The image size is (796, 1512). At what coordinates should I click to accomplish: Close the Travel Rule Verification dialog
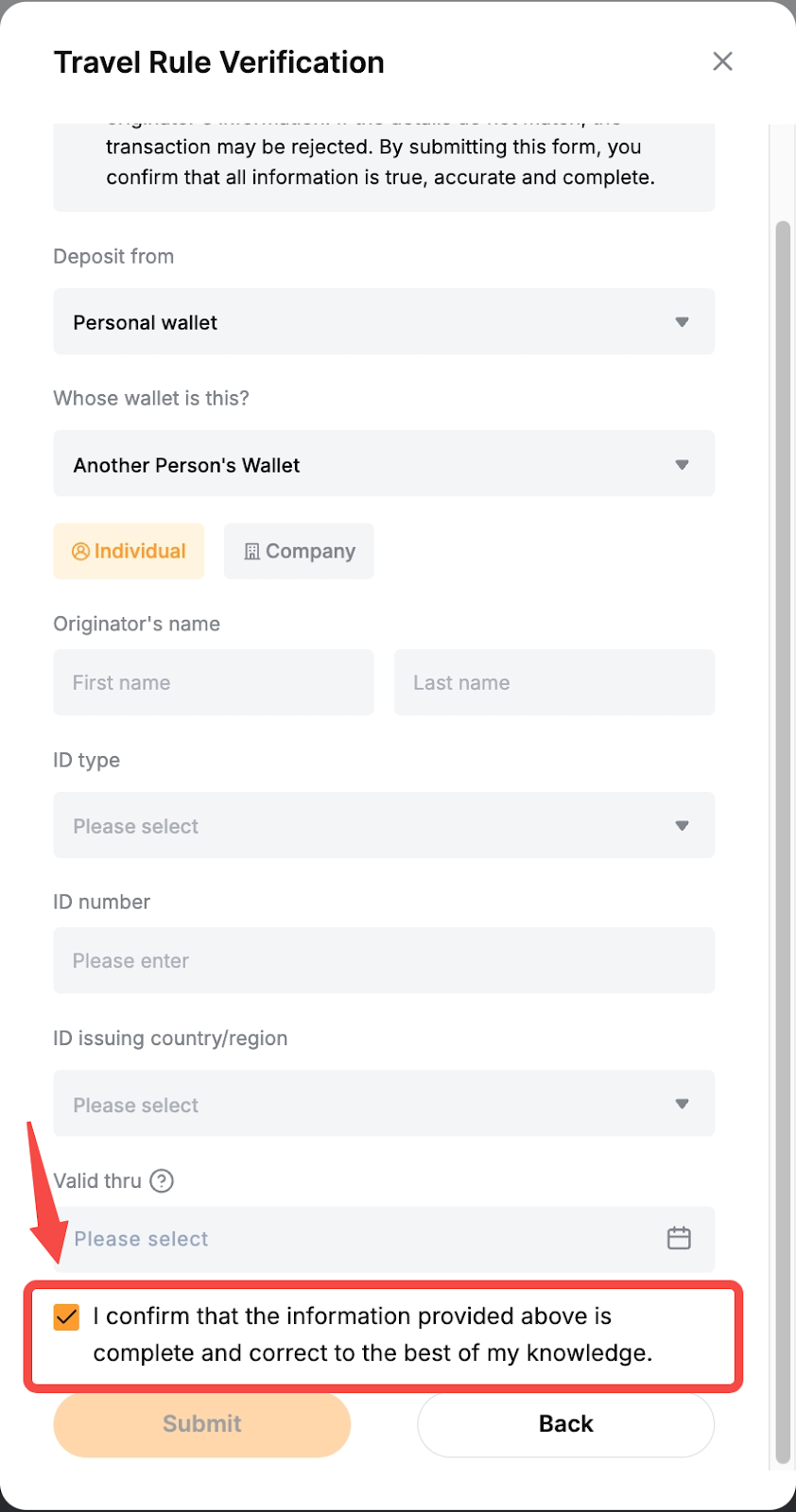[x=722, y=61]
